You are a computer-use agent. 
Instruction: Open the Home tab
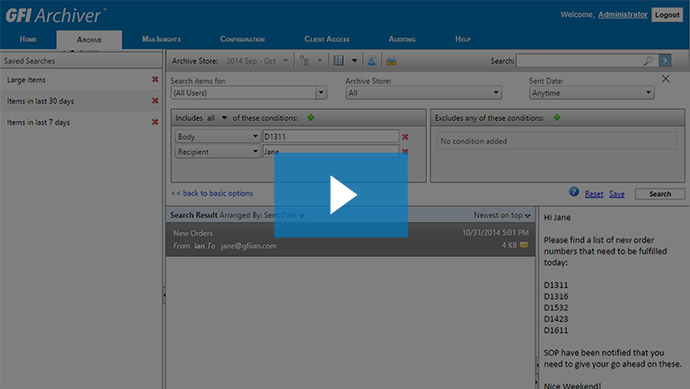pyautogui.click(x=28, y=39)
